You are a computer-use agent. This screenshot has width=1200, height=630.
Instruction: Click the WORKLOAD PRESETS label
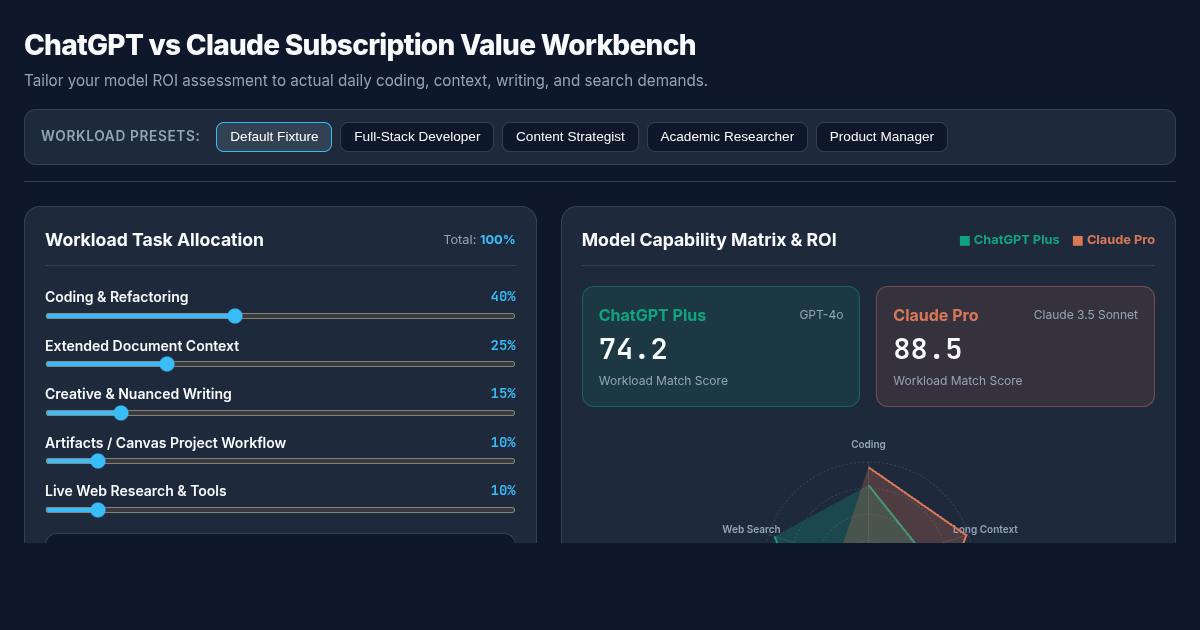120,137
